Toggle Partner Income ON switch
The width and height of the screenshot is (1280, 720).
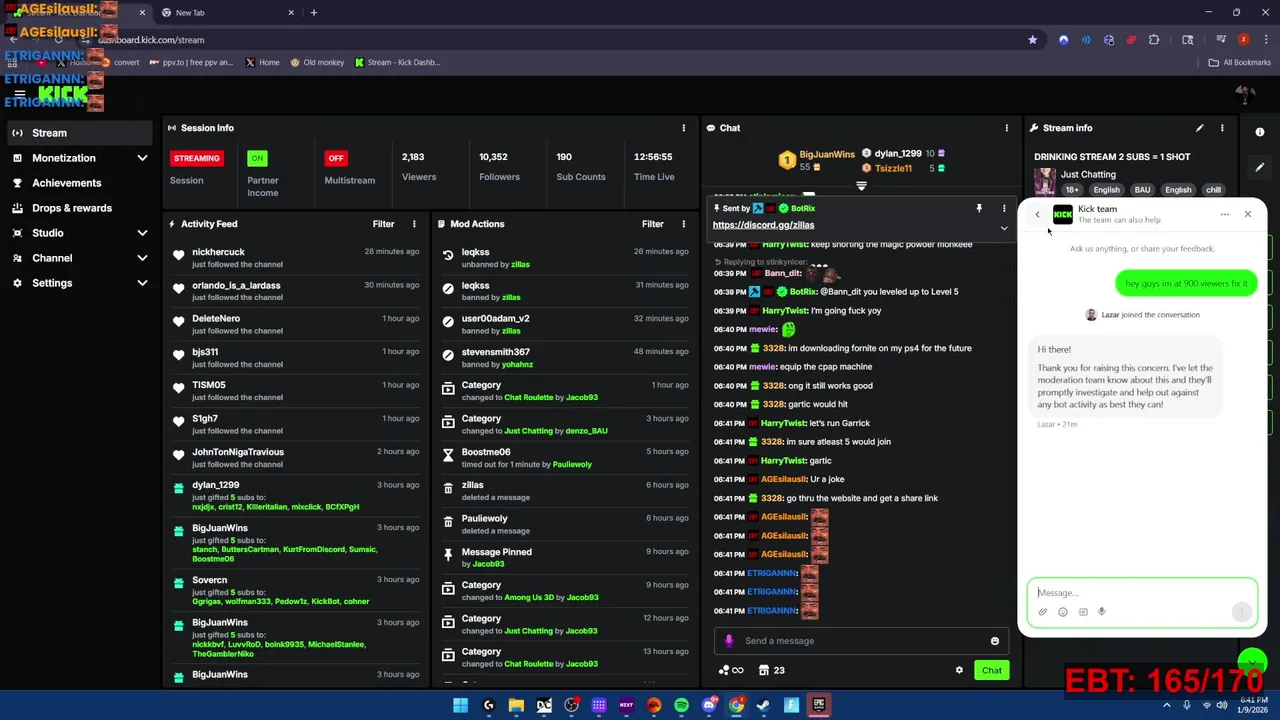tap(258, 158)
